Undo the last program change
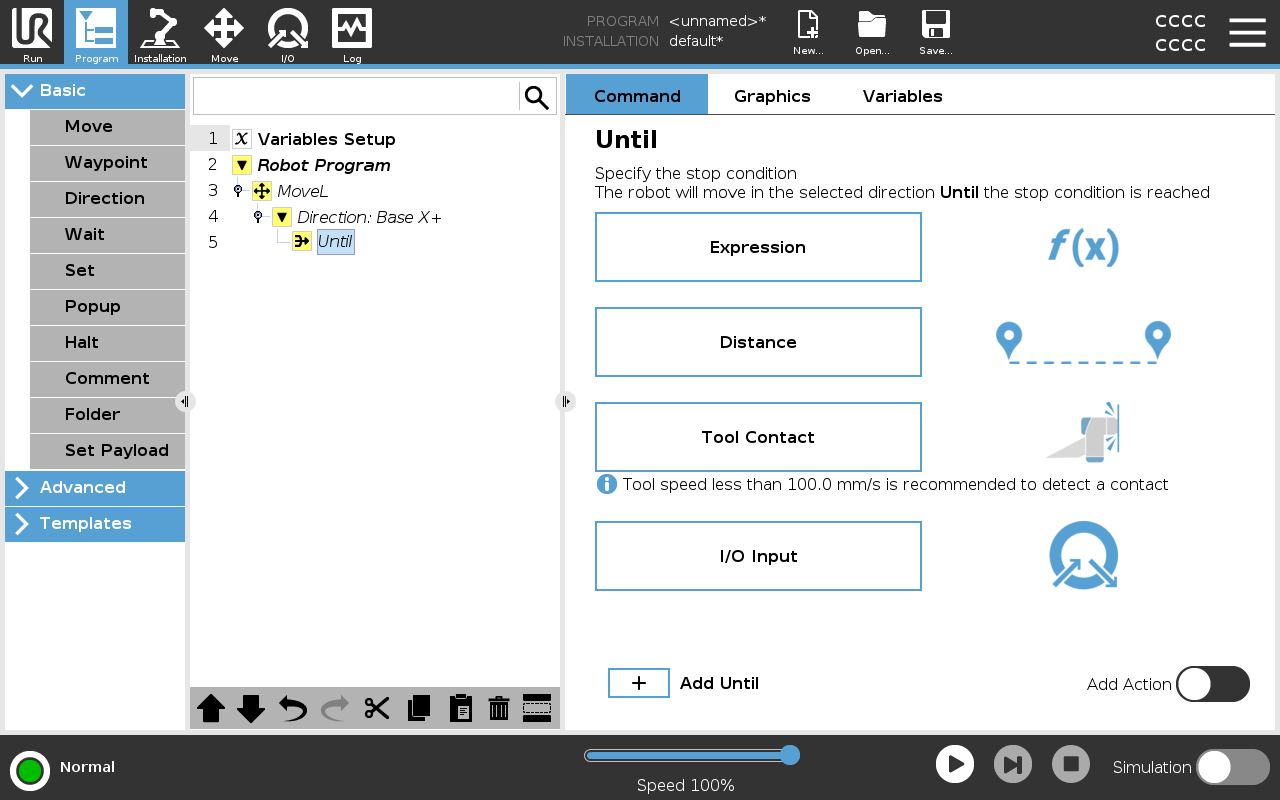The width and height of the screenshot is (1280, 800). 293,708
